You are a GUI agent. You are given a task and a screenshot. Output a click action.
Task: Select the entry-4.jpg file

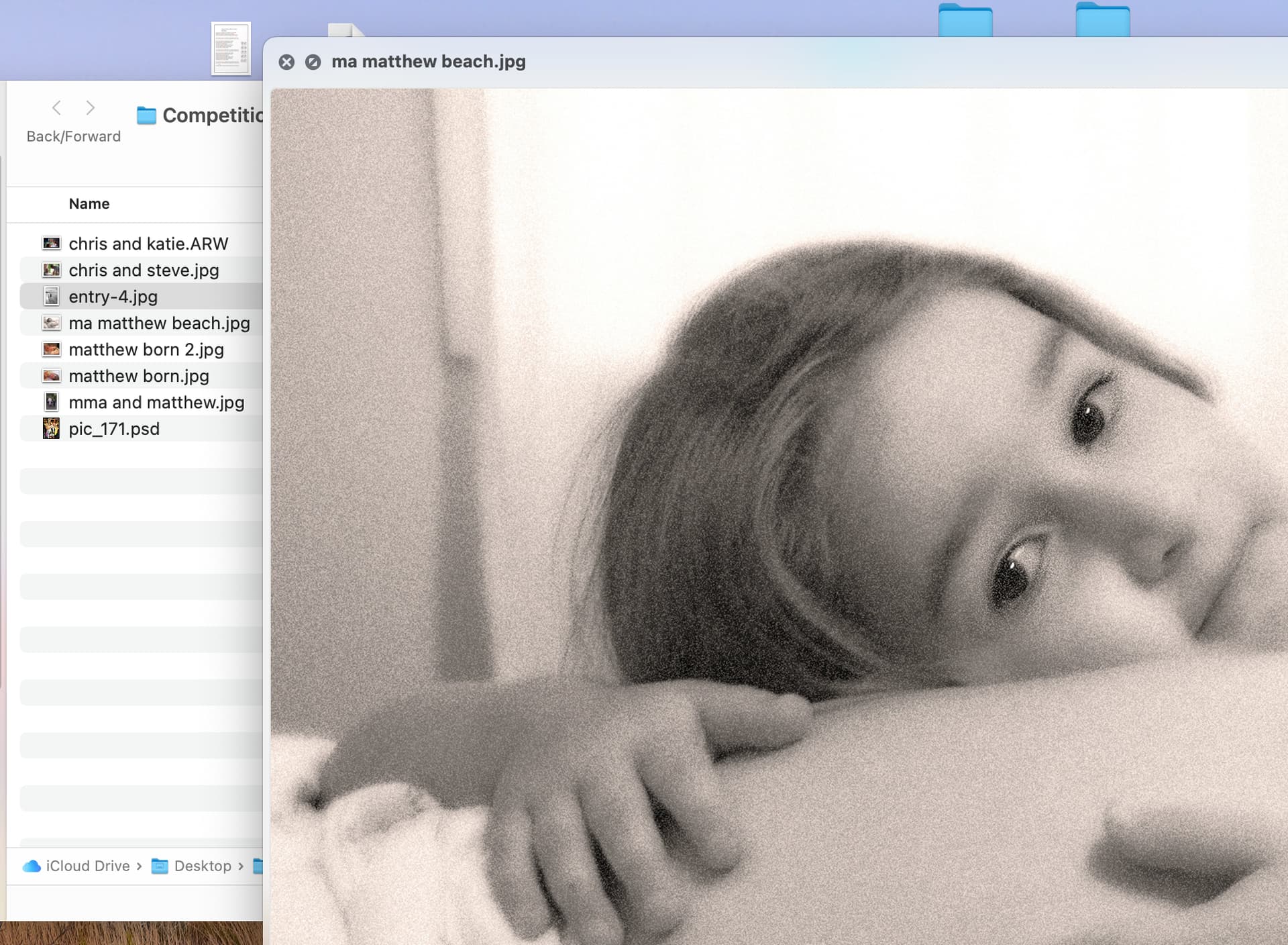113,297
